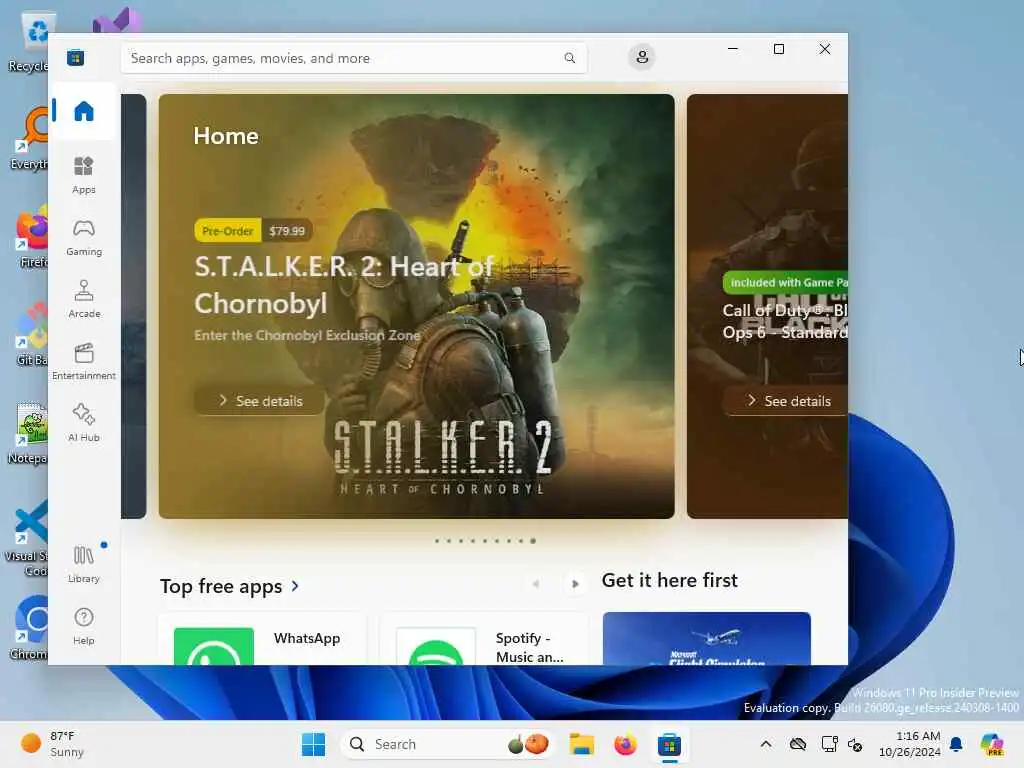Screen dimensions: 1024x768
Task: Select the Notepad++ desktop shortcut
Action: click(29, 433)
